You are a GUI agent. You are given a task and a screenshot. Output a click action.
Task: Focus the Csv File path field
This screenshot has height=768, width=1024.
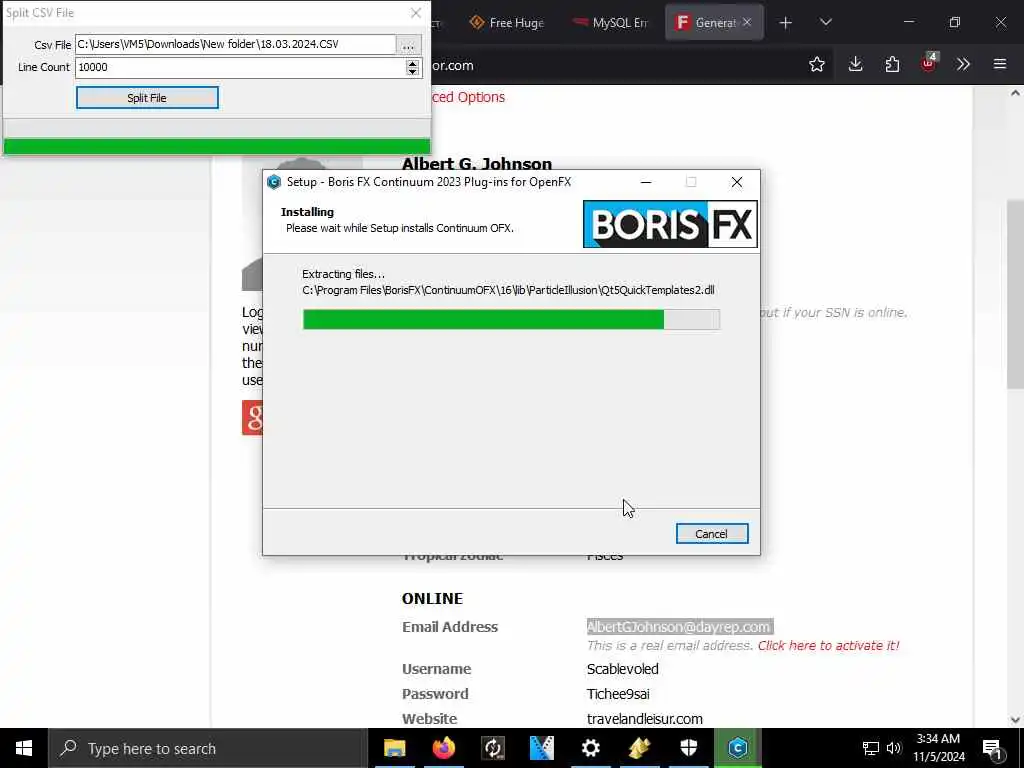(235, 44)
